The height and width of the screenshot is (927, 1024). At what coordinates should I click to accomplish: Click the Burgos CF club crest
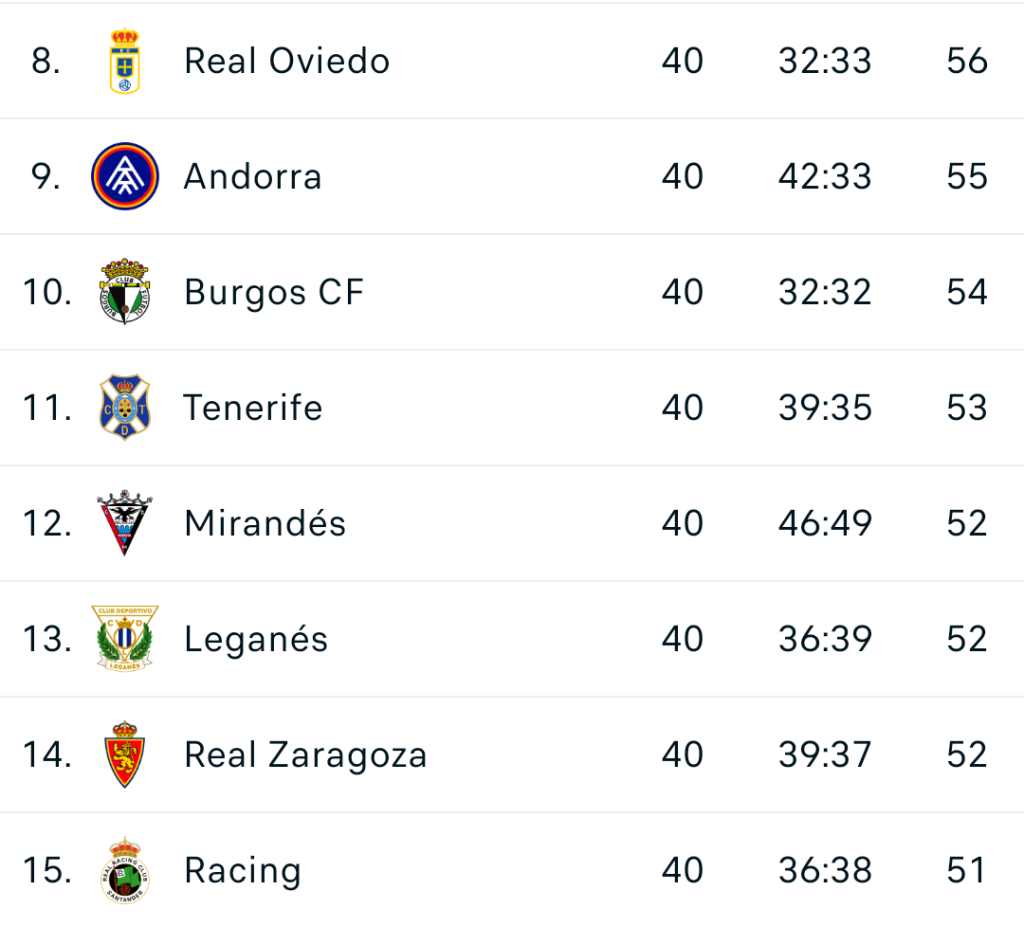point(125,292)
